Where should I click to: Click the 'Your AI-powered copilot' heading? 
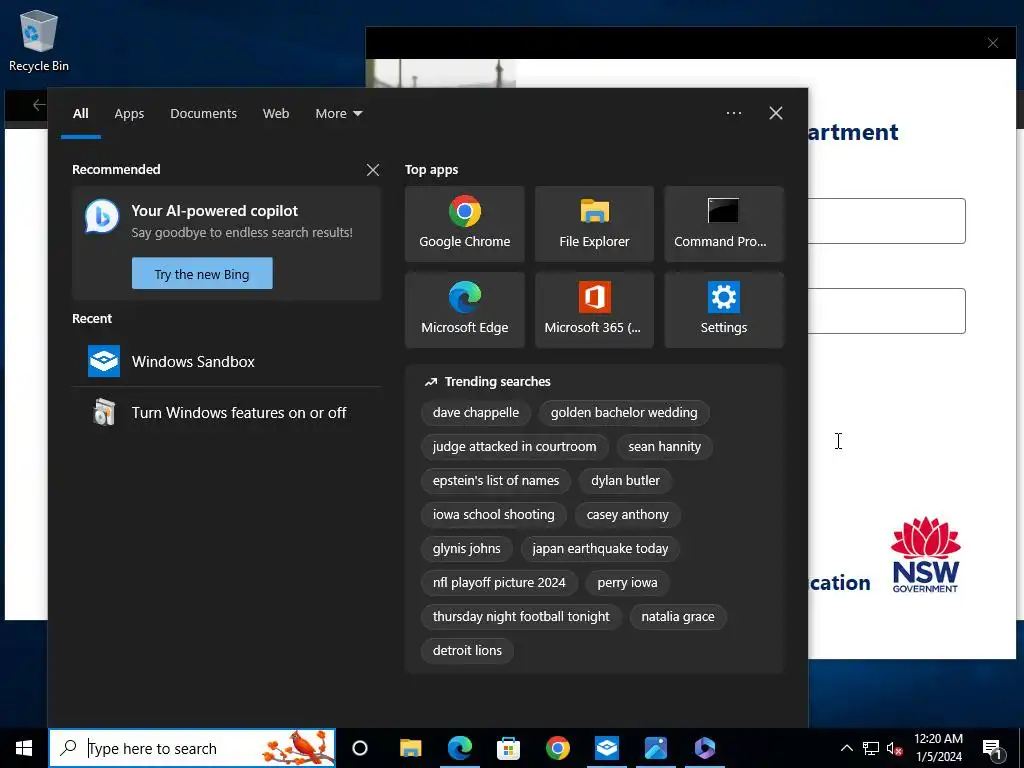(214, 211)
